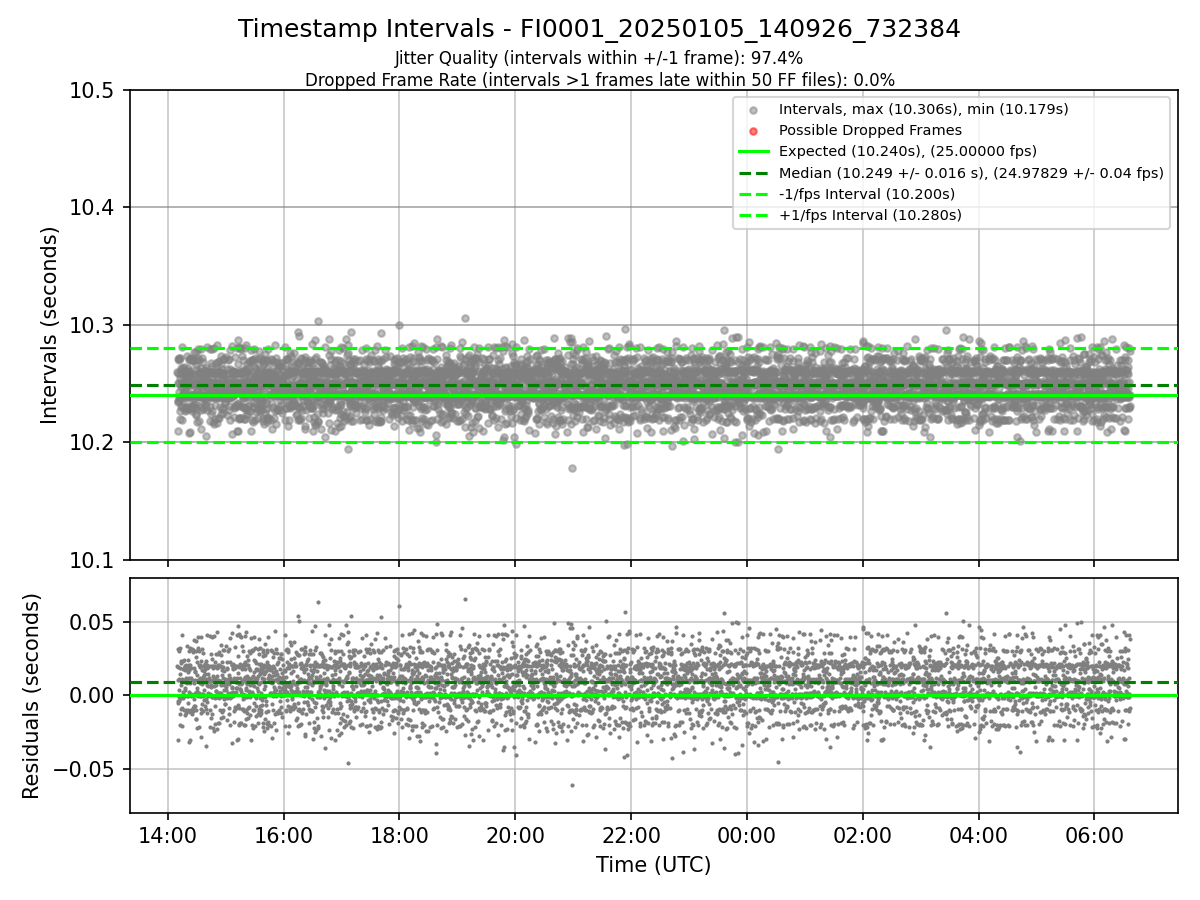Click the 14:00 time tick label
The height and width of the screenshot is (900, 1200).
pyautogui.click(x=168, y=834)
